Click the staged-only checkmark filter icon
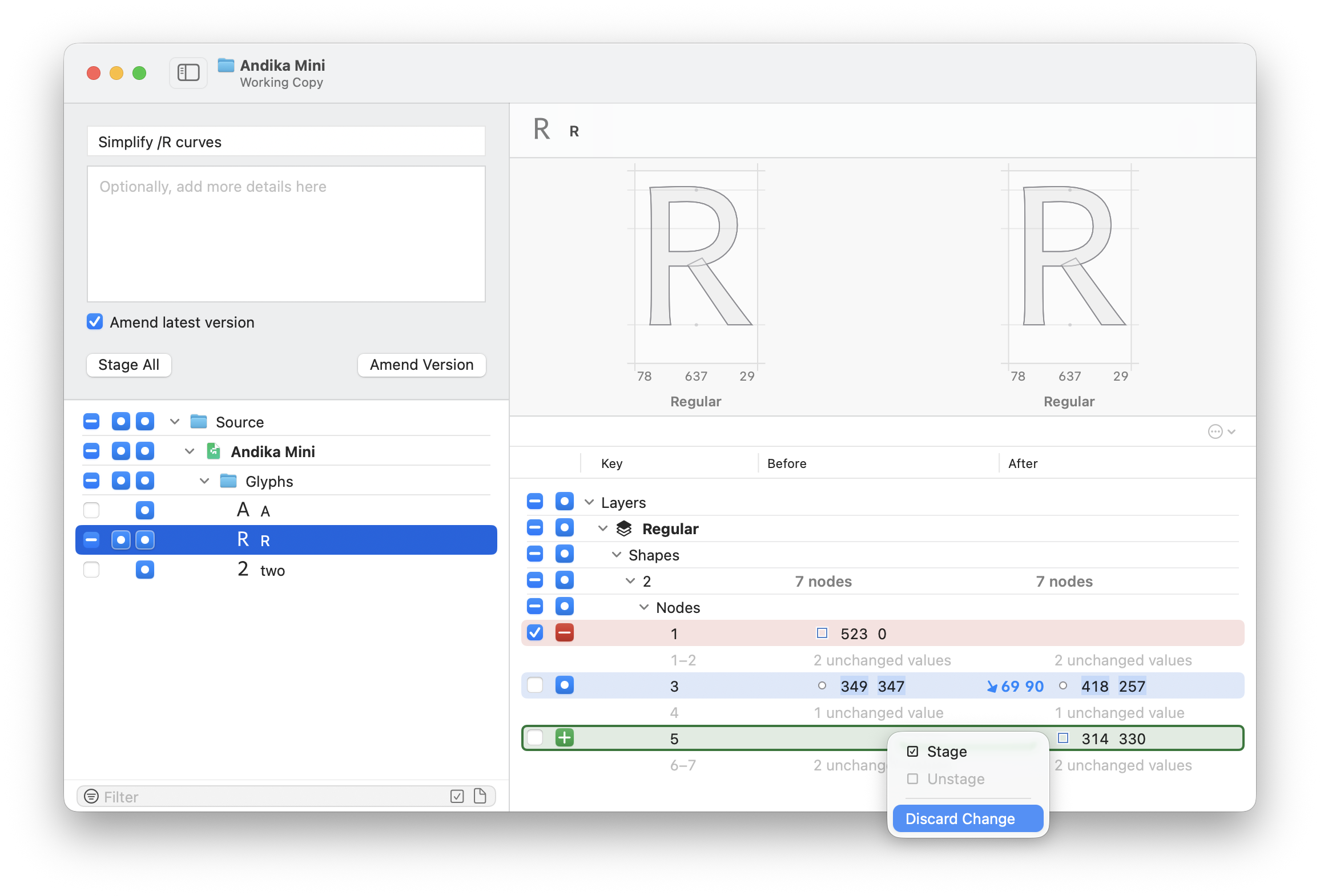The image size is (1320, 896). tap(457, 796)
